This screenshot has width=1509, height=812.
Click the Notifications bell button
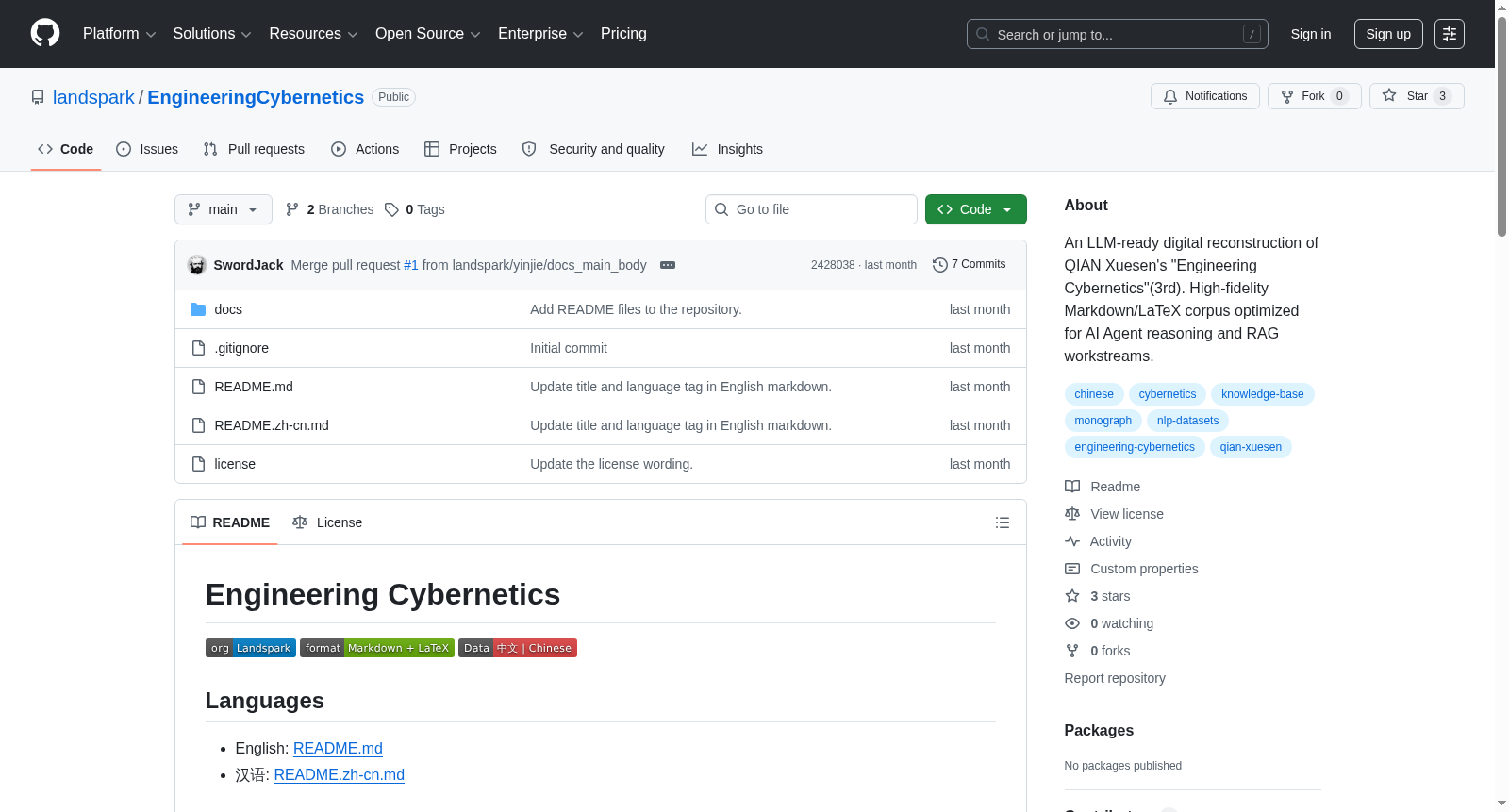point(1204,96)
